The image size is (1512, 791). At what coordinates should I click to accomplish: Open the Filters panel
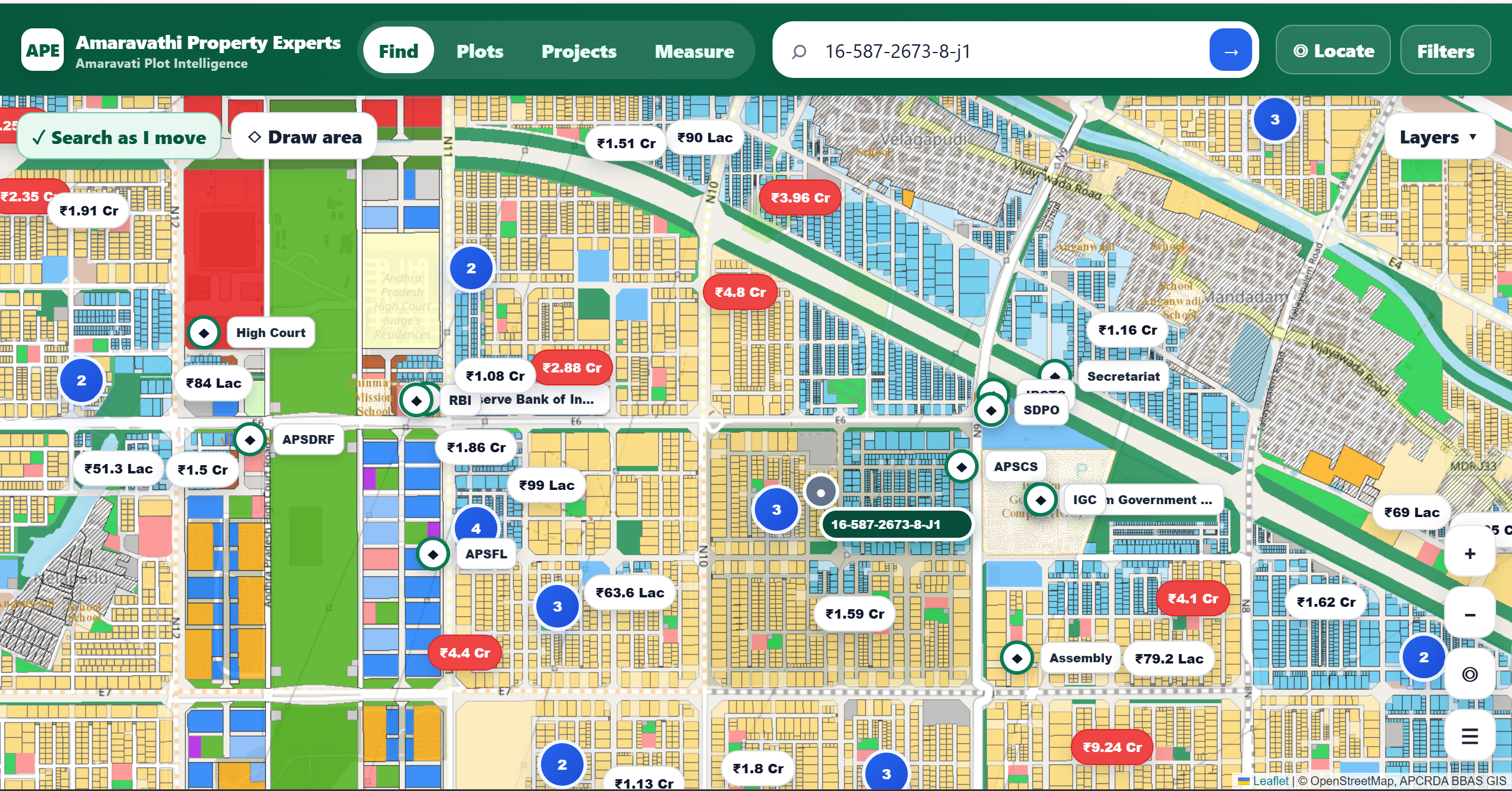tap(1445, 51)
